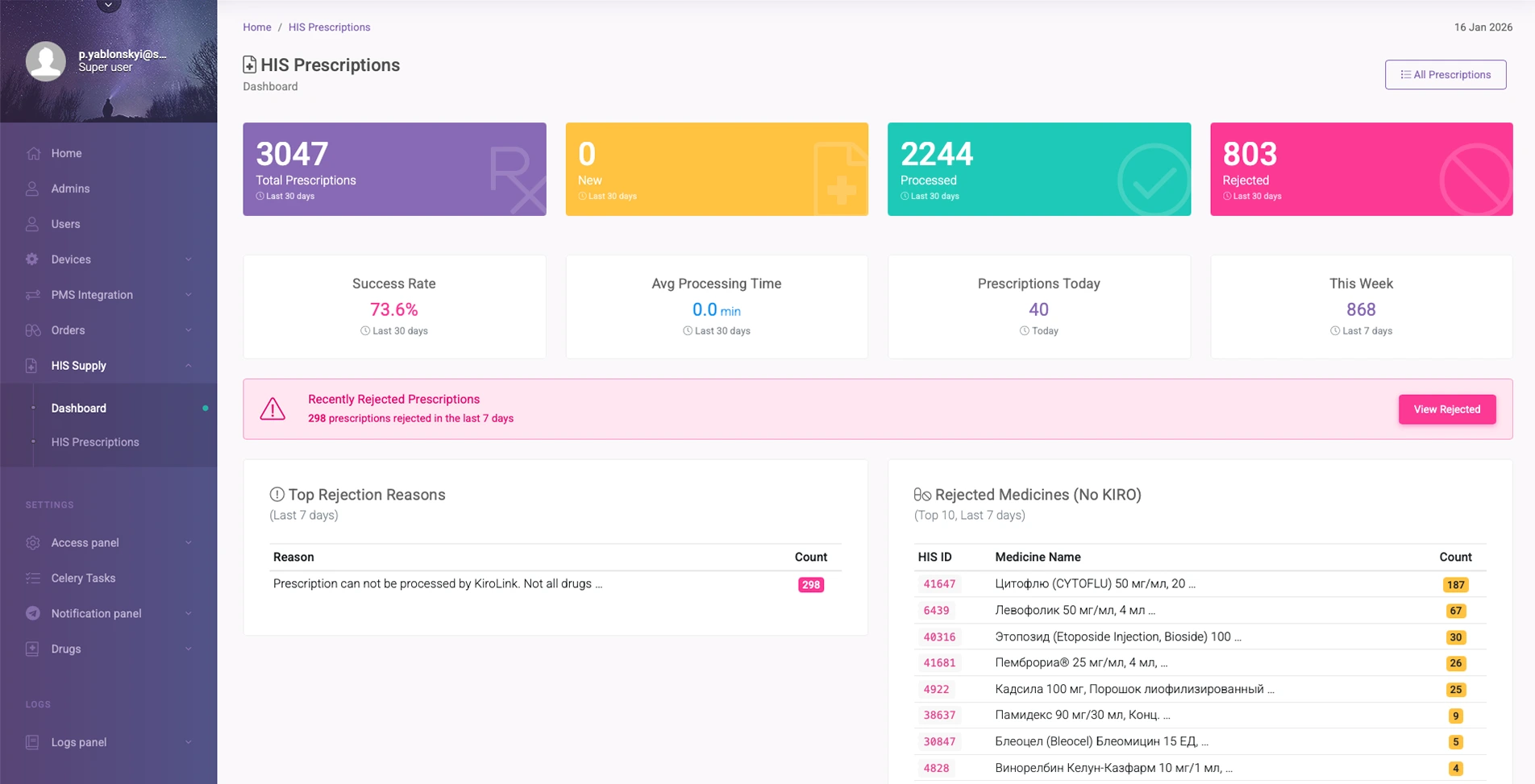Click the Drugs plus-box icon
Screen dimensions: 1535x784
pyautogui.click(x=32, y=649)
